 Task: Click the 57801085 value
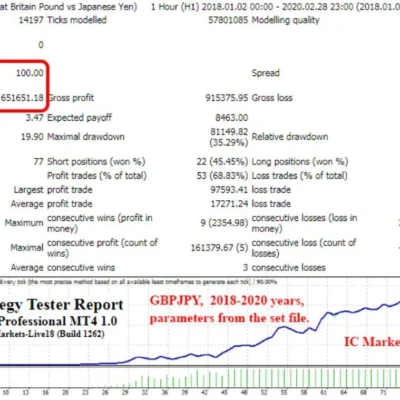pyautogui.click(x=228, y=20)
